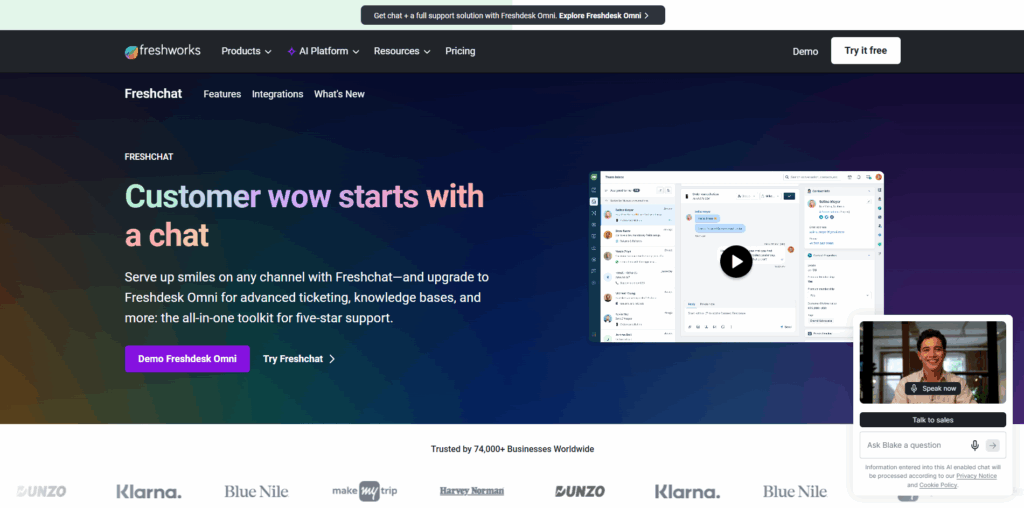Image resolution: width=1024 pixels, height=508 pixels.
Task: Click the Demo link in top navigation
Action: point(805,52)
